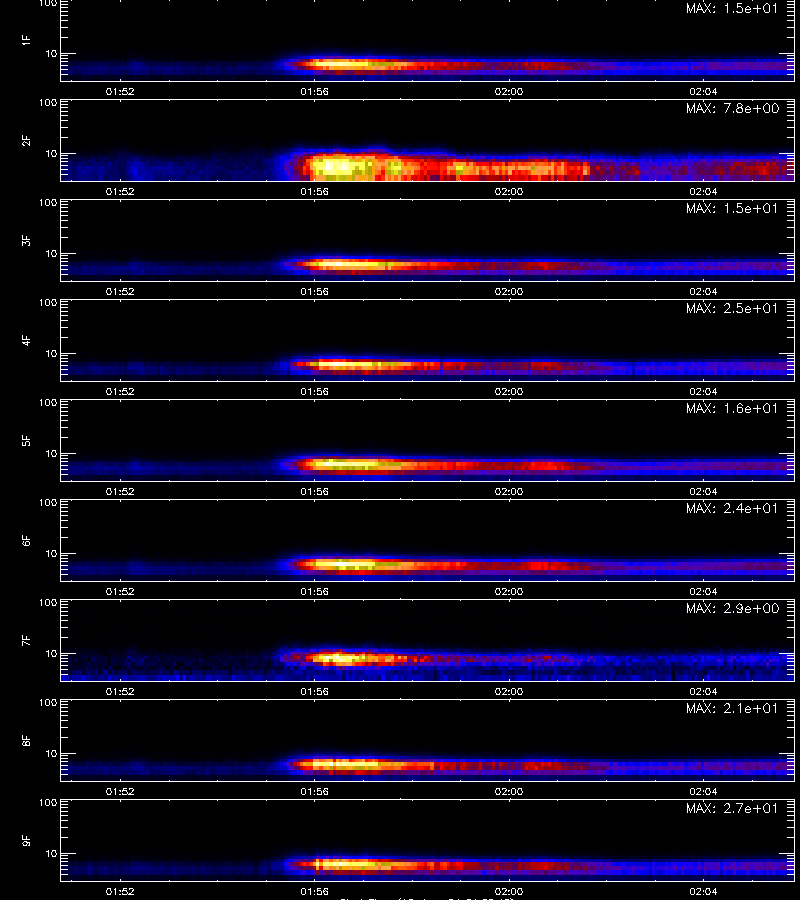Click the MAX: 1.6e+01 label
Screen dimensions: 800x900
pyautogui.click(x=732, y=408)
